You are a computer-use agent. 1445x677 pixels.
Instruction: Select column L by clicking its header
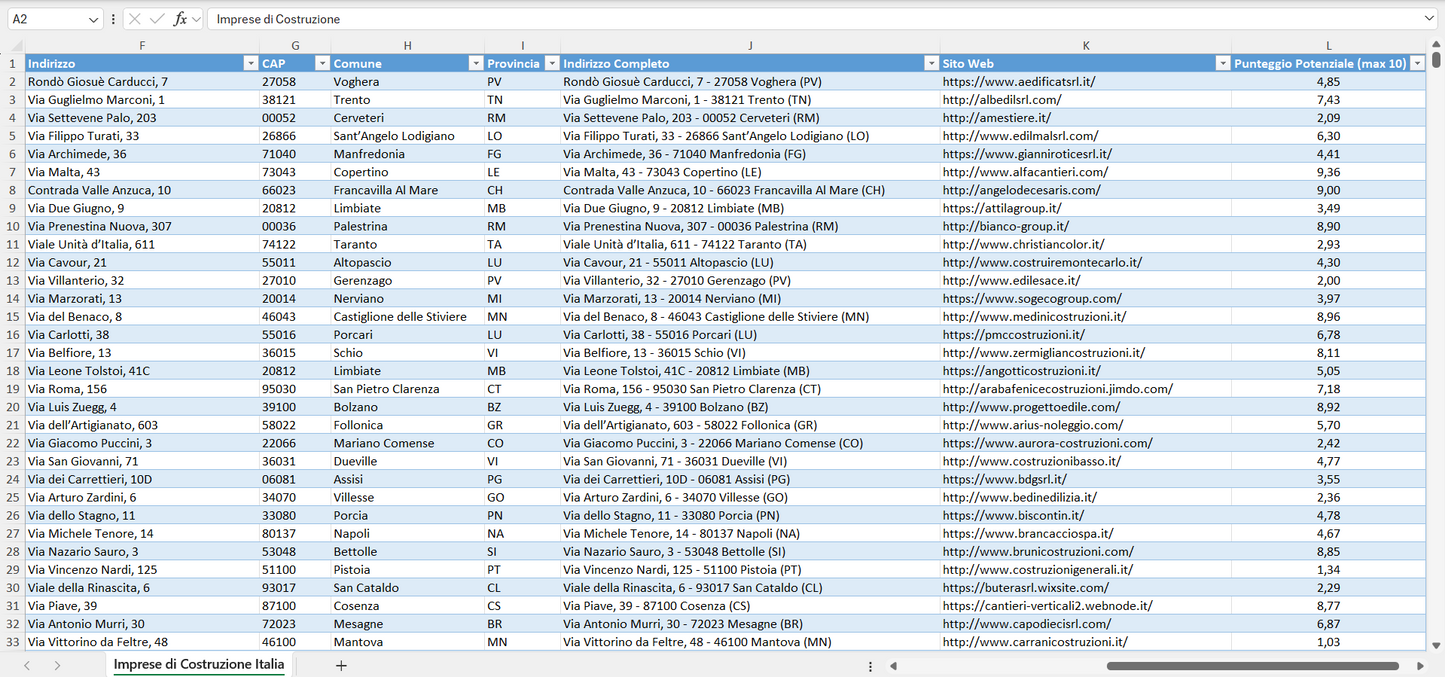point(1328,45)
